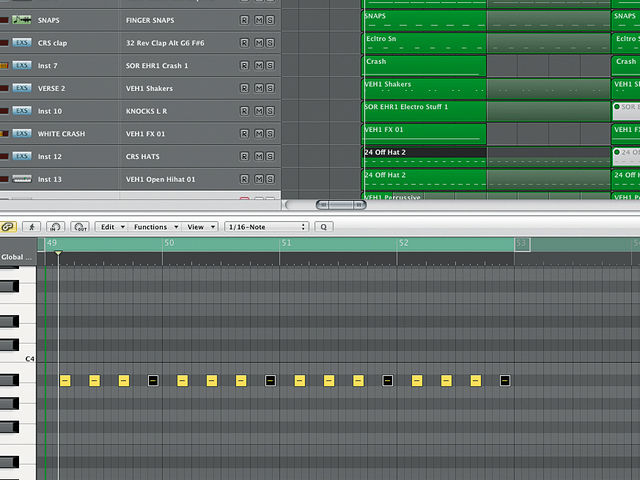Open the 1/16-Note quantize dropdown
This screenshot has width=640, height=480.
click(267, 227)
